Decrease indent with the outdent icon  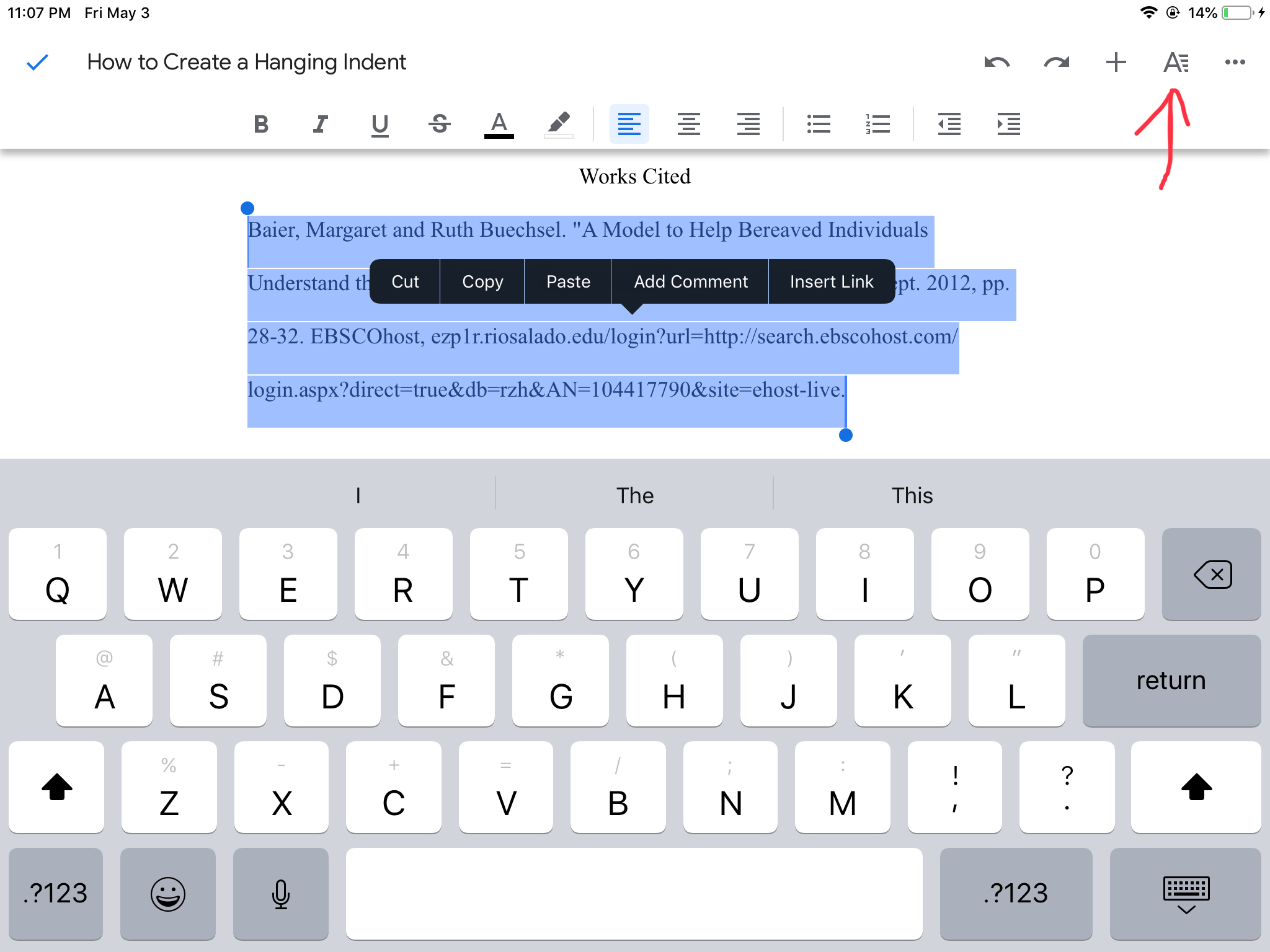(949, 124)
